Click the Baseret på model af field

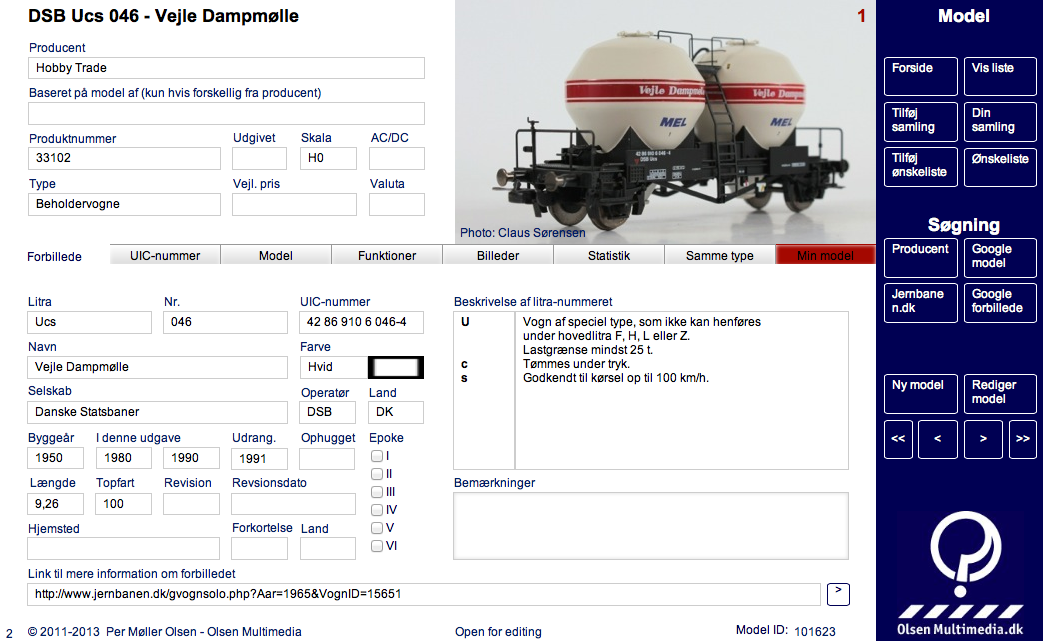[x=226, y=113]
